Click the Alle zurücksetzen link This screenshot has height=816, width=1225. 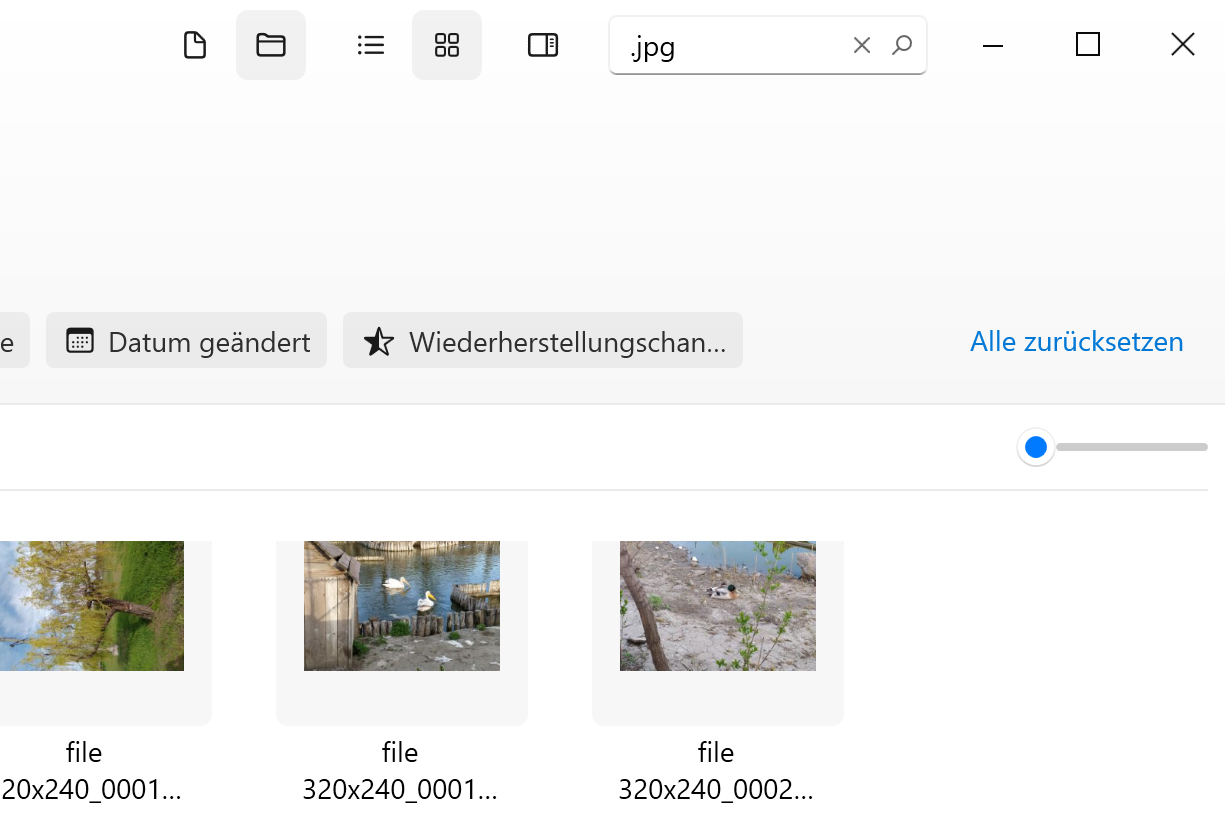[1076, 341]
